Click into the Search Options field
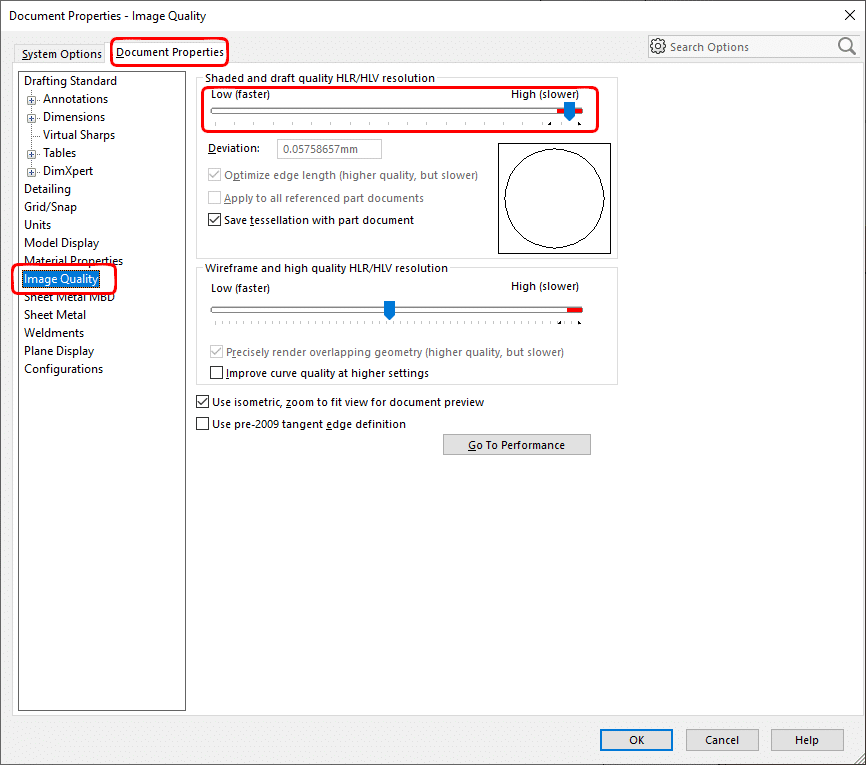The height and width of the screenshot is (765, 866). [x=751, y=47]
